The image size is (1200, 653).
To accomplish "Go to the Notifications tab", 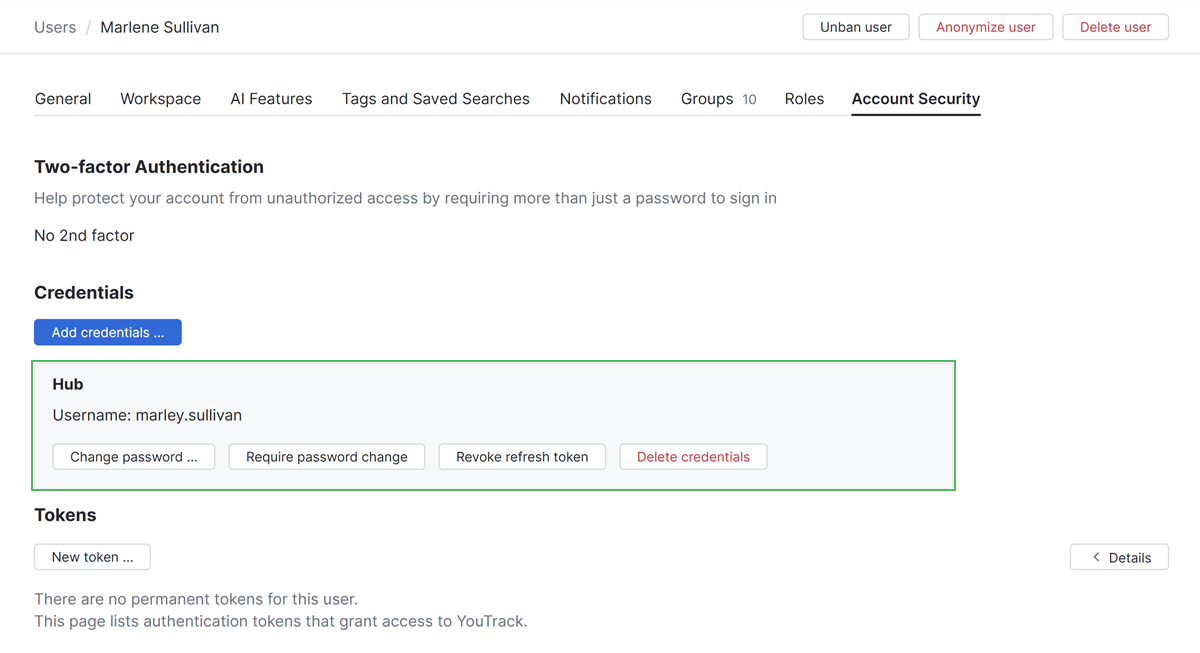I will click(x=605, y=99).
